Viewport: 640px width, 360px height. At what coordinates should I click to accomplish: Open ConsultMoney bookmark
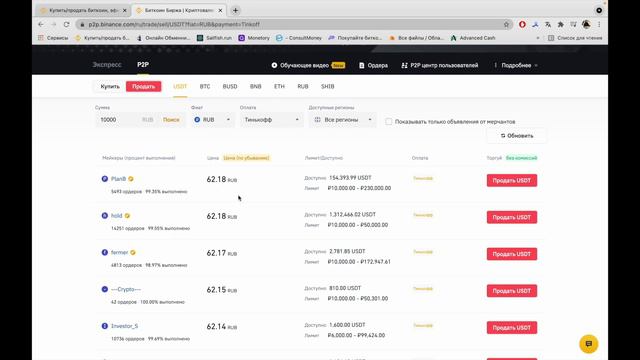299,38
